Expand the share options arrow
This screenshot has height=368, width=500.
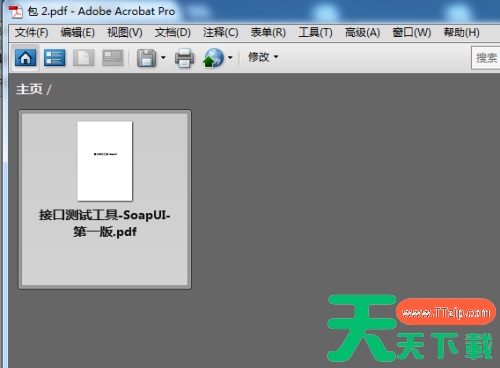(230, 57)
